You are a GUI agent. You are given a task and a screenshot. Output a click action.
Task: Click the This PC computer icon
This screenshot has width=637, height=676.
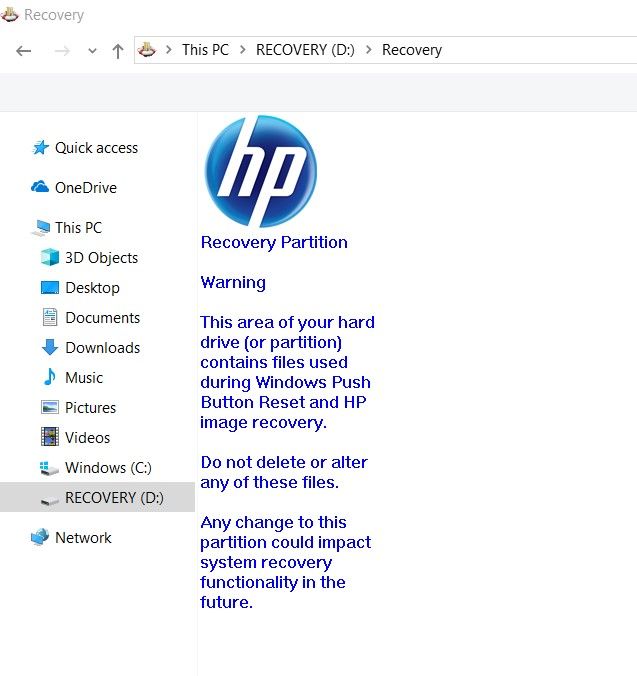(x=41, y=228)
